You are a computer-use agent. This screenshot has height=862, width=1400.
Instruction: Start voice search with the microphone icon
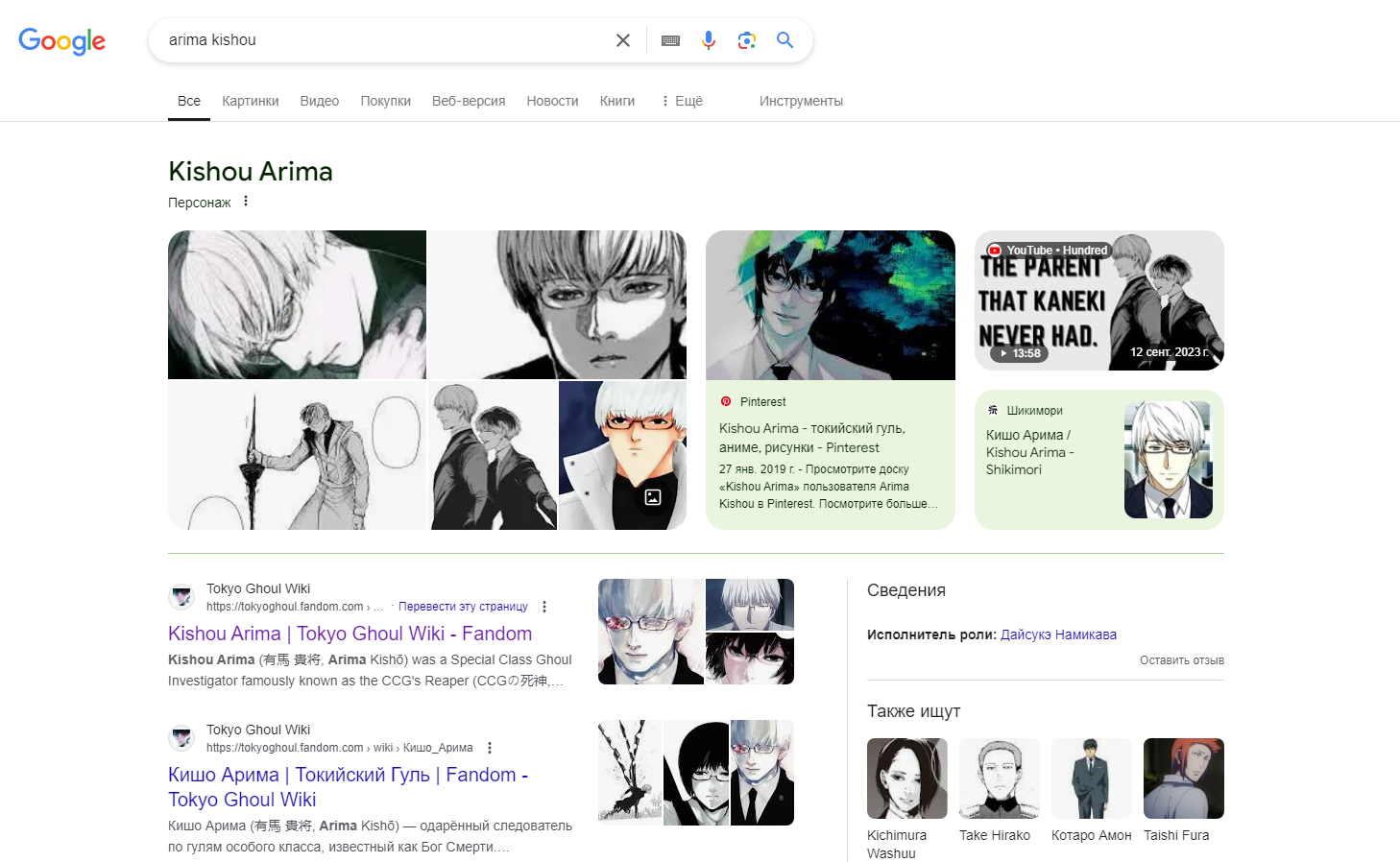[708, 39]
